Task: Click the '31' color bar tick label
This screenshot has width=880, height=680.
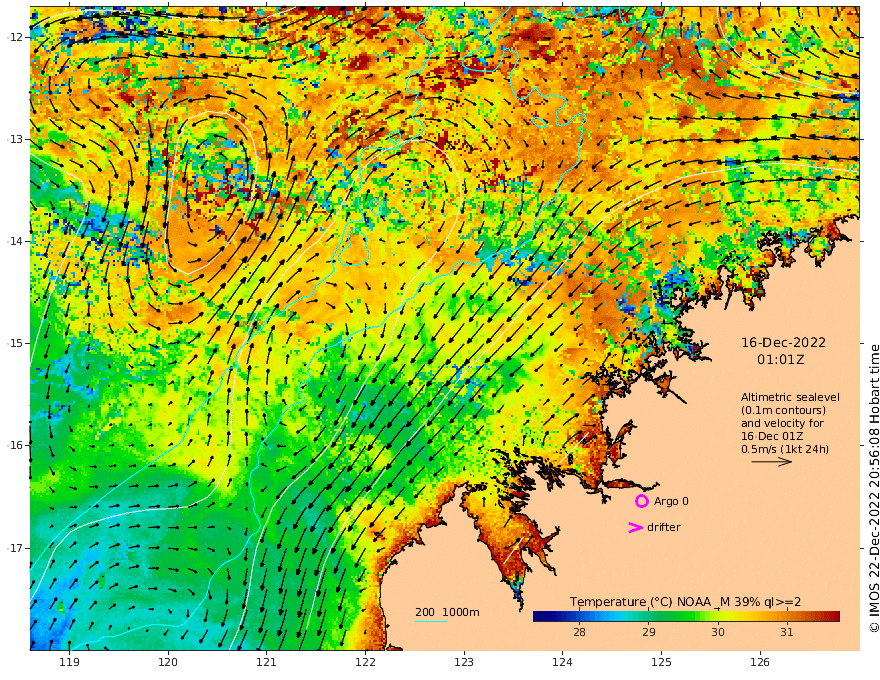Action: tap(787, 632)
